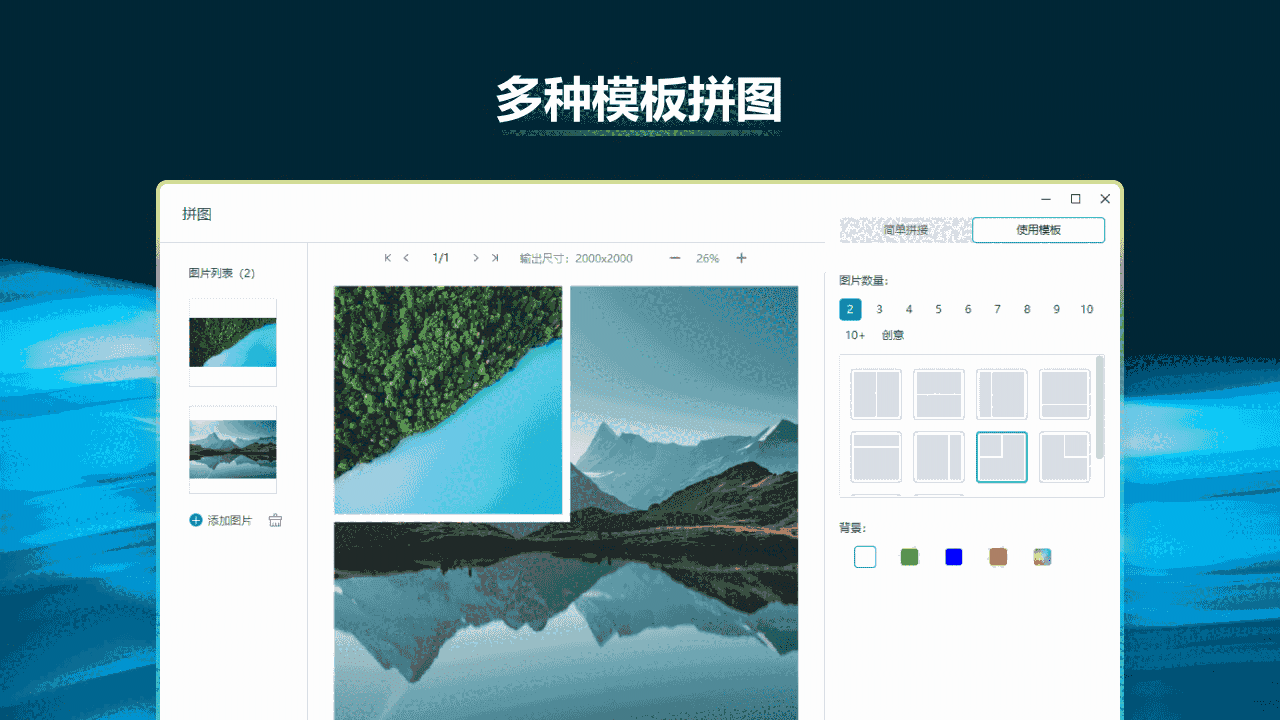Screen dimensions: 1280x720
Task: Jump to first page via first-page arrow icon
Action: pos(388,257)
